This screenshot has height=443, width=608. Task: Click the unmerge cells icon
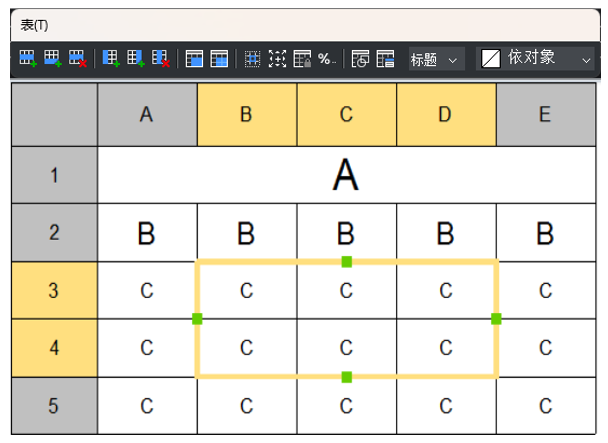(x=219, y=59)
